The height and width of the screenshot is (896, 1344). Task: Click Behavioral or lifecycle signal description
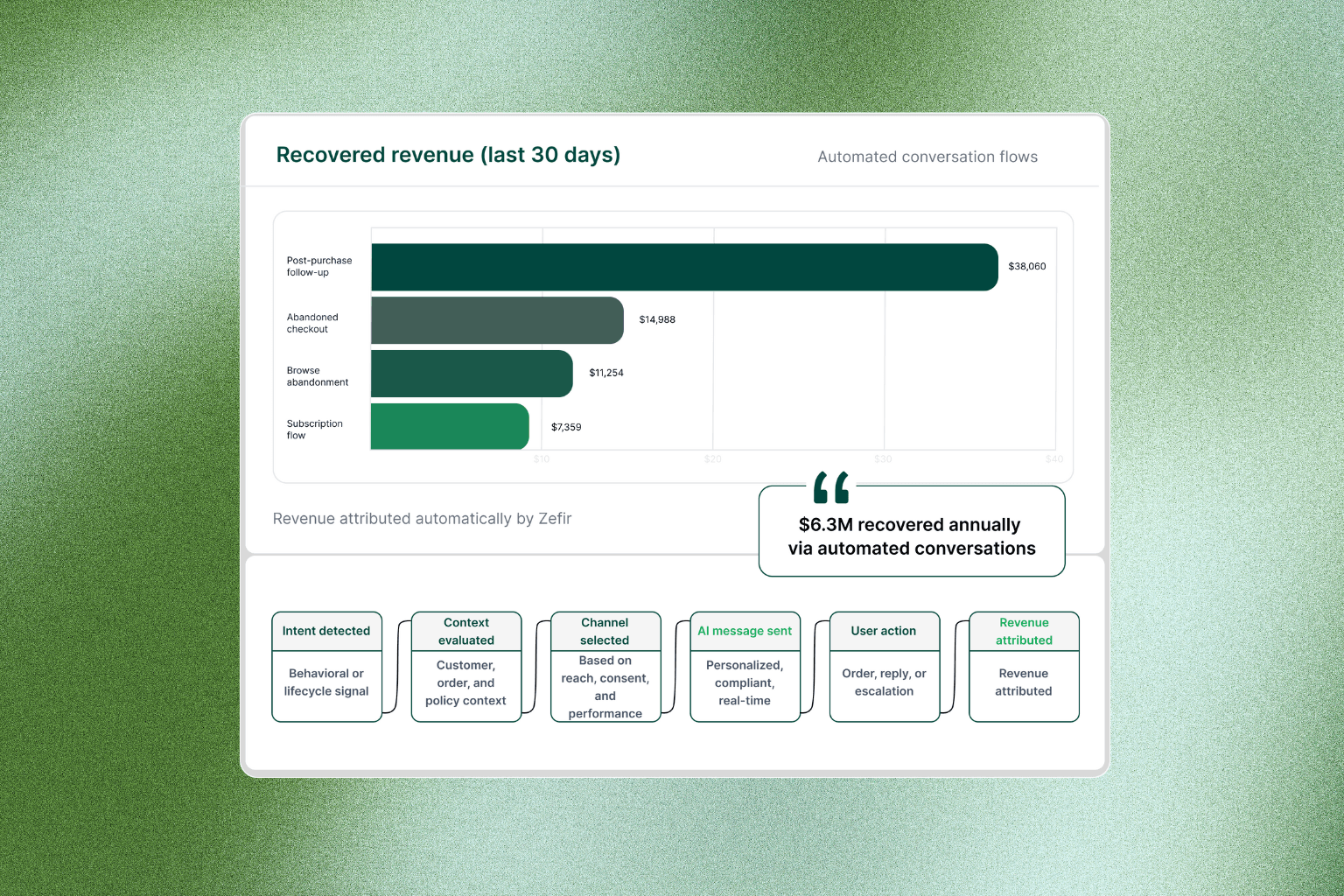[326, 682]
